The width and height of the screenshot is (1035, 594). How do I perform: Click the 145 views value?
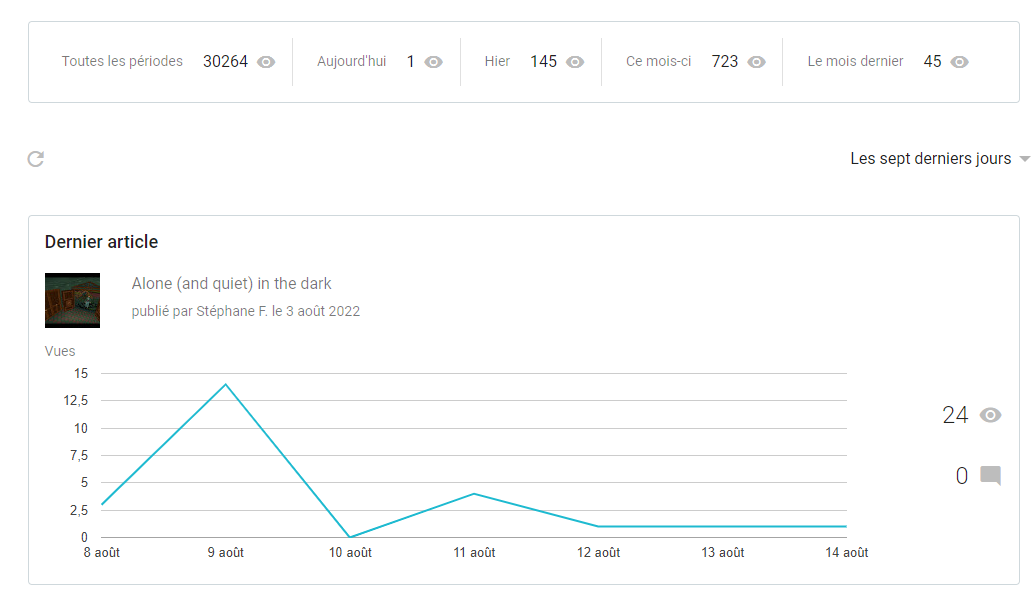click(x=543, y=61)
